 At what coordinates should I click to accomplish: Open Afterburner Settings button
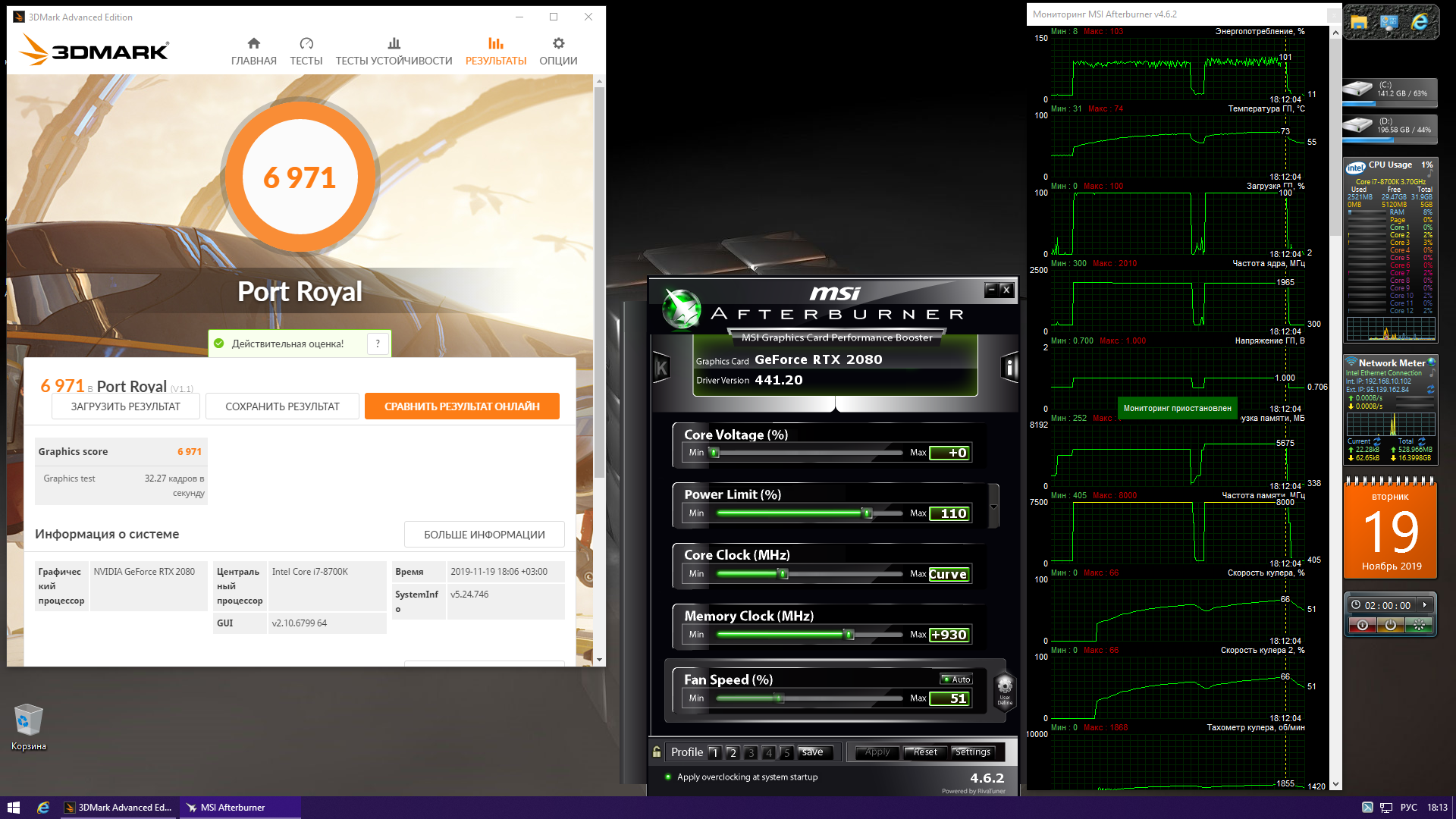972,752
